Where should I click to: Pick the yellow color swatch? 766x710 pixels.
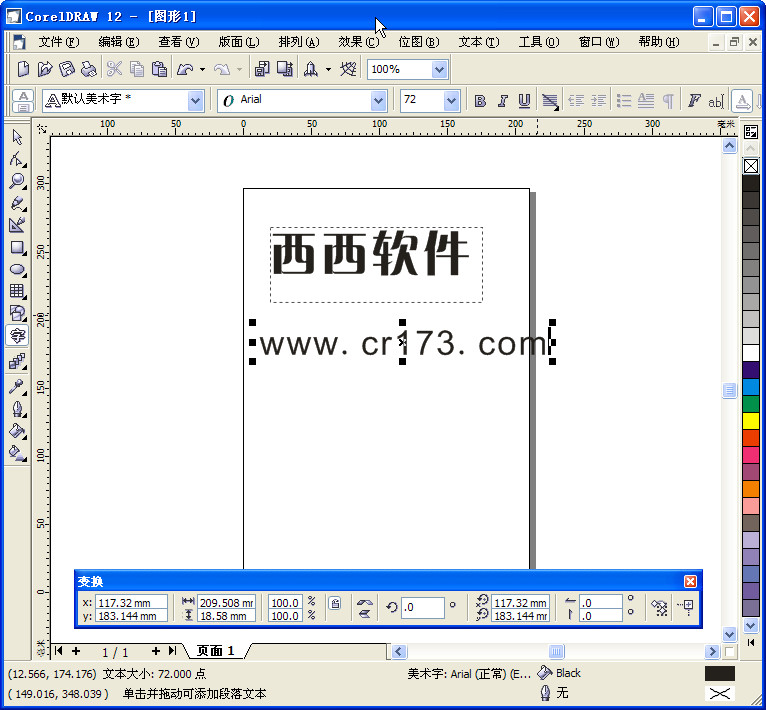point(751,421)
